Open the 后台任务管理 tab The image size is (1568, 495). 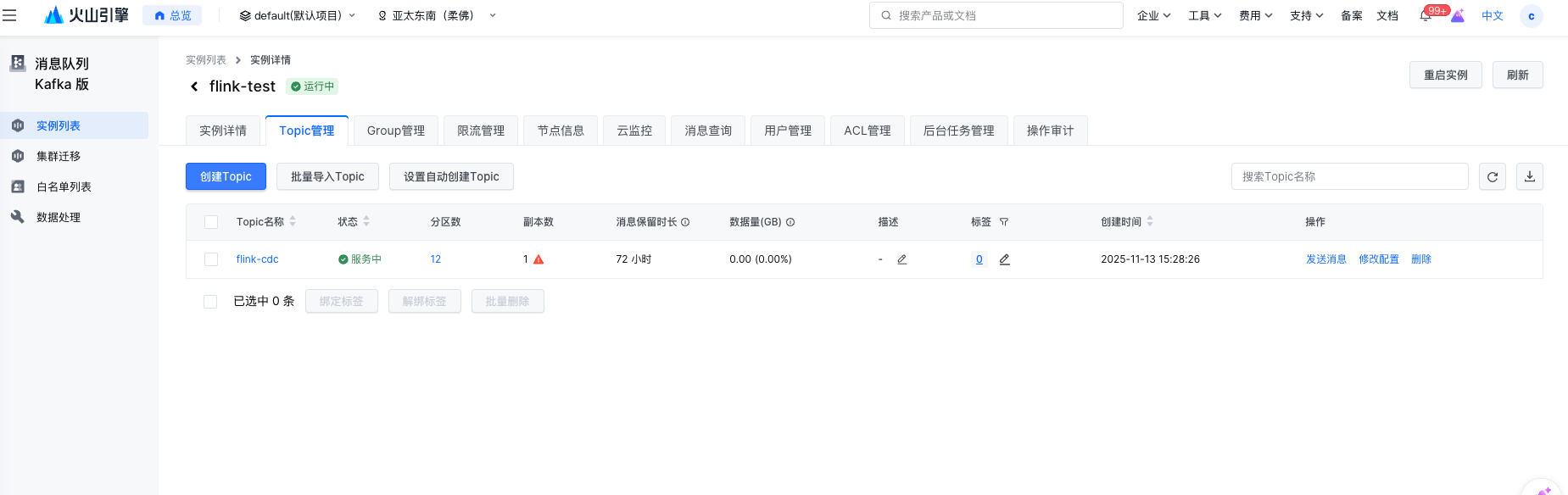tap(958, 131)
